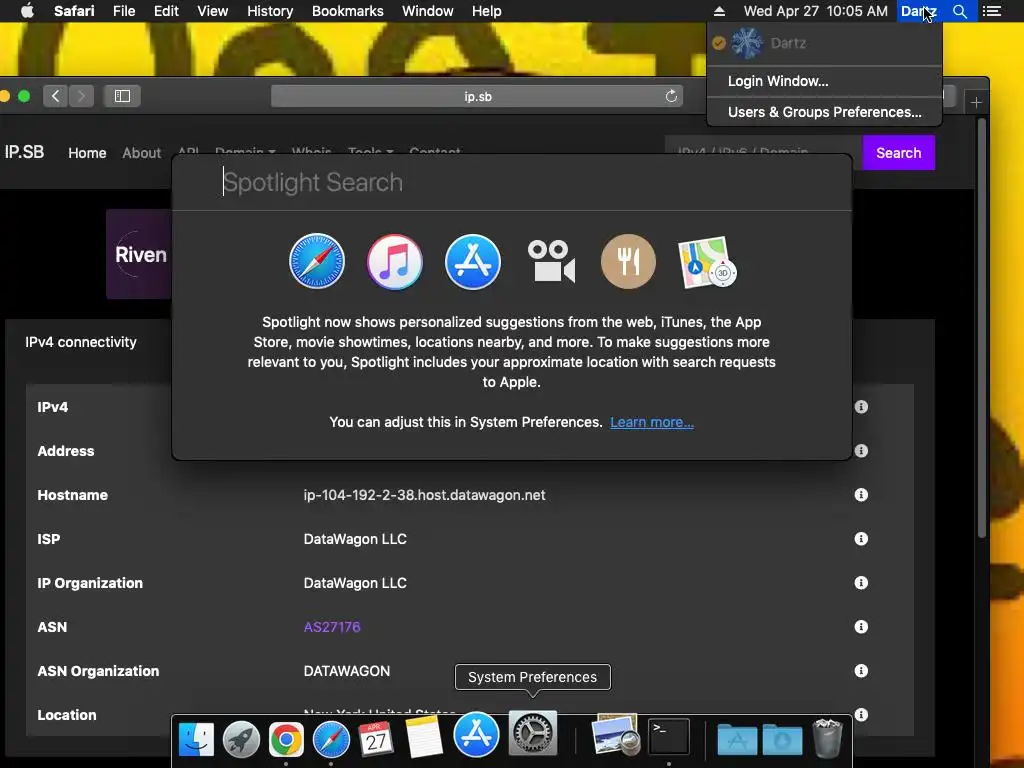Click hostname ip-104-192-2-38.host.datawagon.net
Screen dimensions: 1024x768
tap(424, 495)
